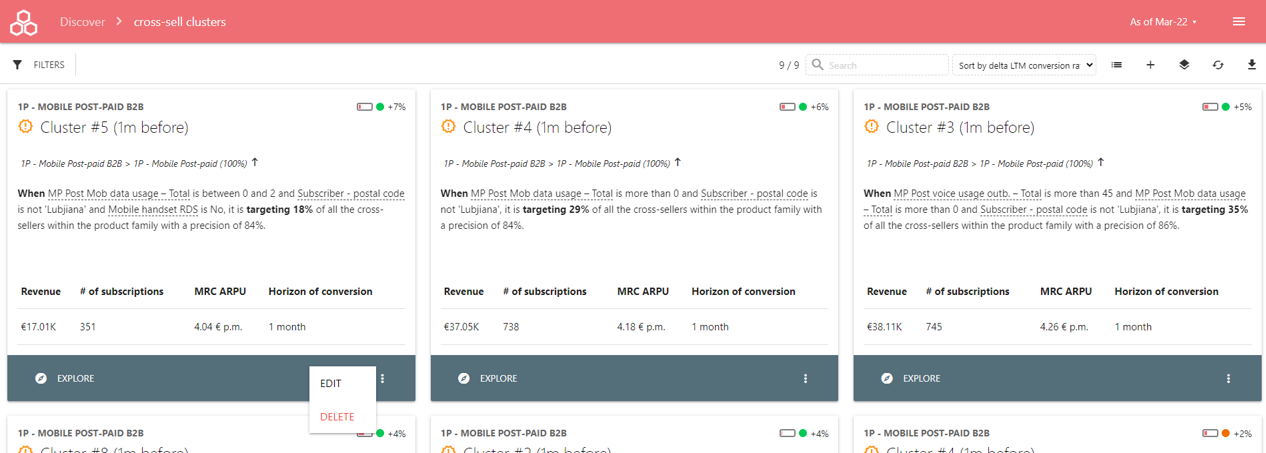Click the add cluster plus icon
The height and width of the screenshot is (453, 1266).
tap(1150, 65)
